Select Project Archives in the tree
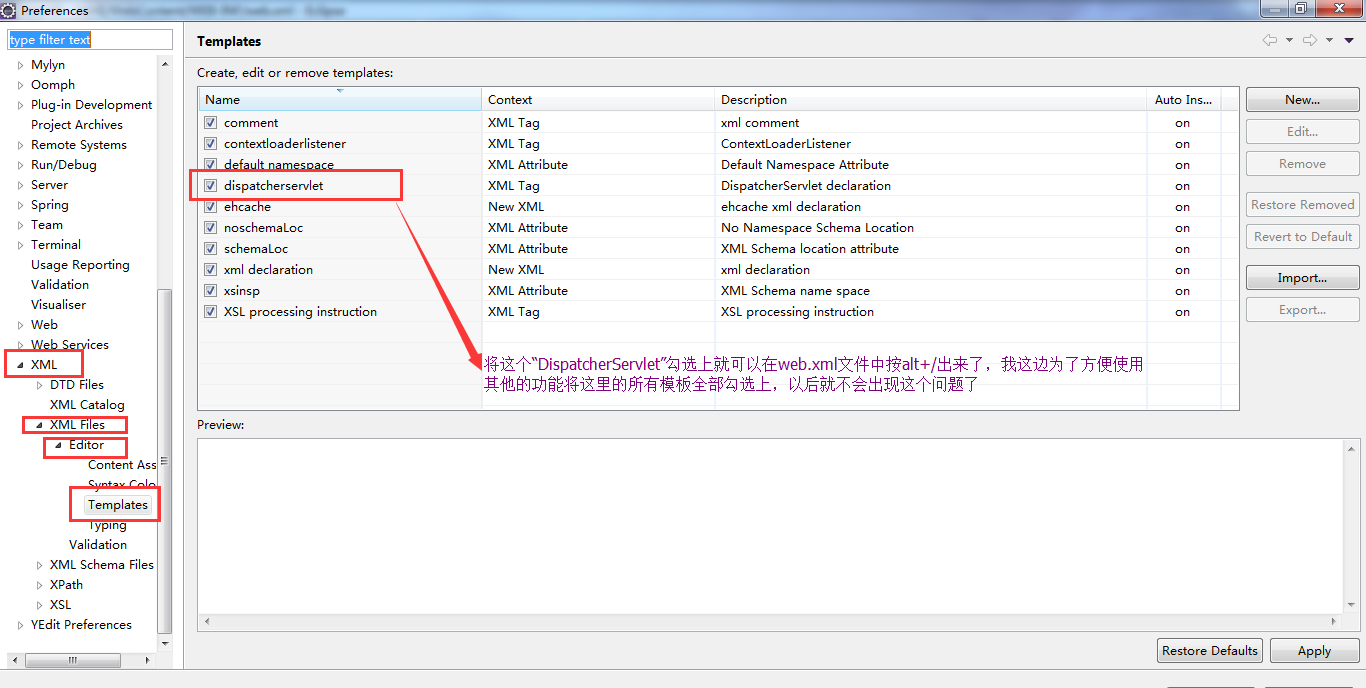 [x=77, y=125]
